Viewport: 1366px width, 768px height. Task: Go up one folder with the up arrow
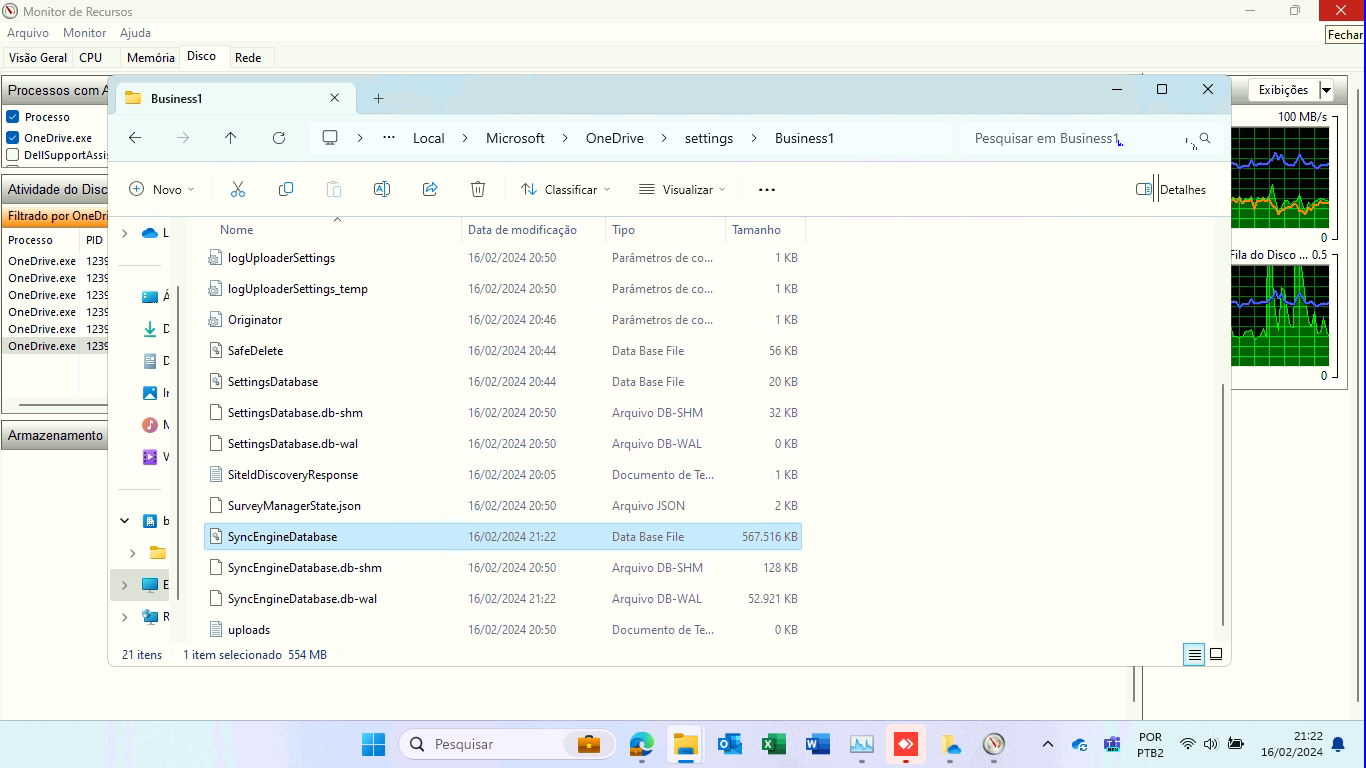pyautogui.click(x=231, y=138)
